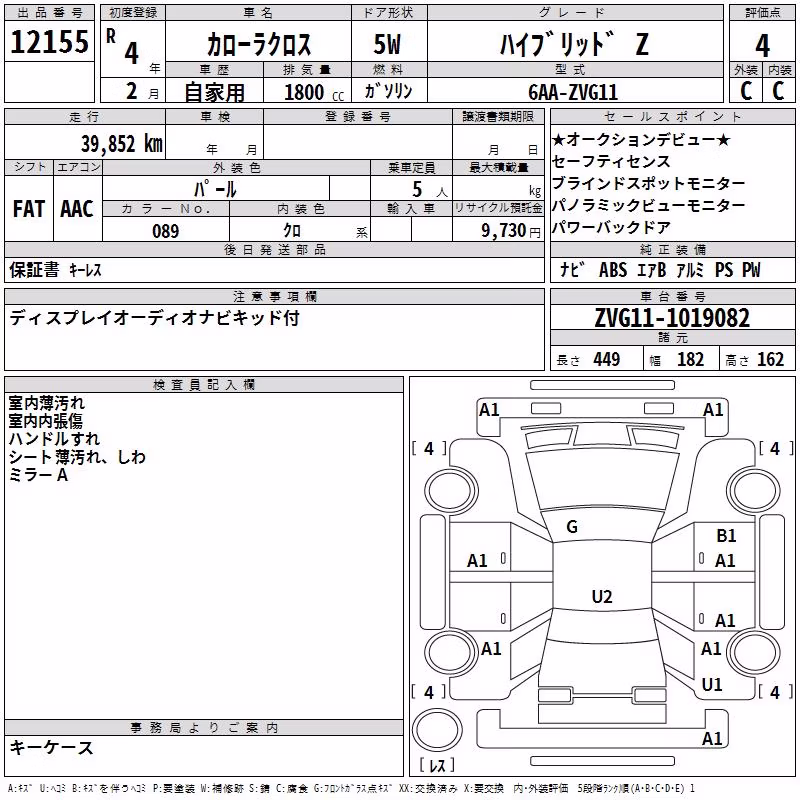Click the color number 089
The image size is (800, 800).
pyautogui.click(x=166, y=231)
